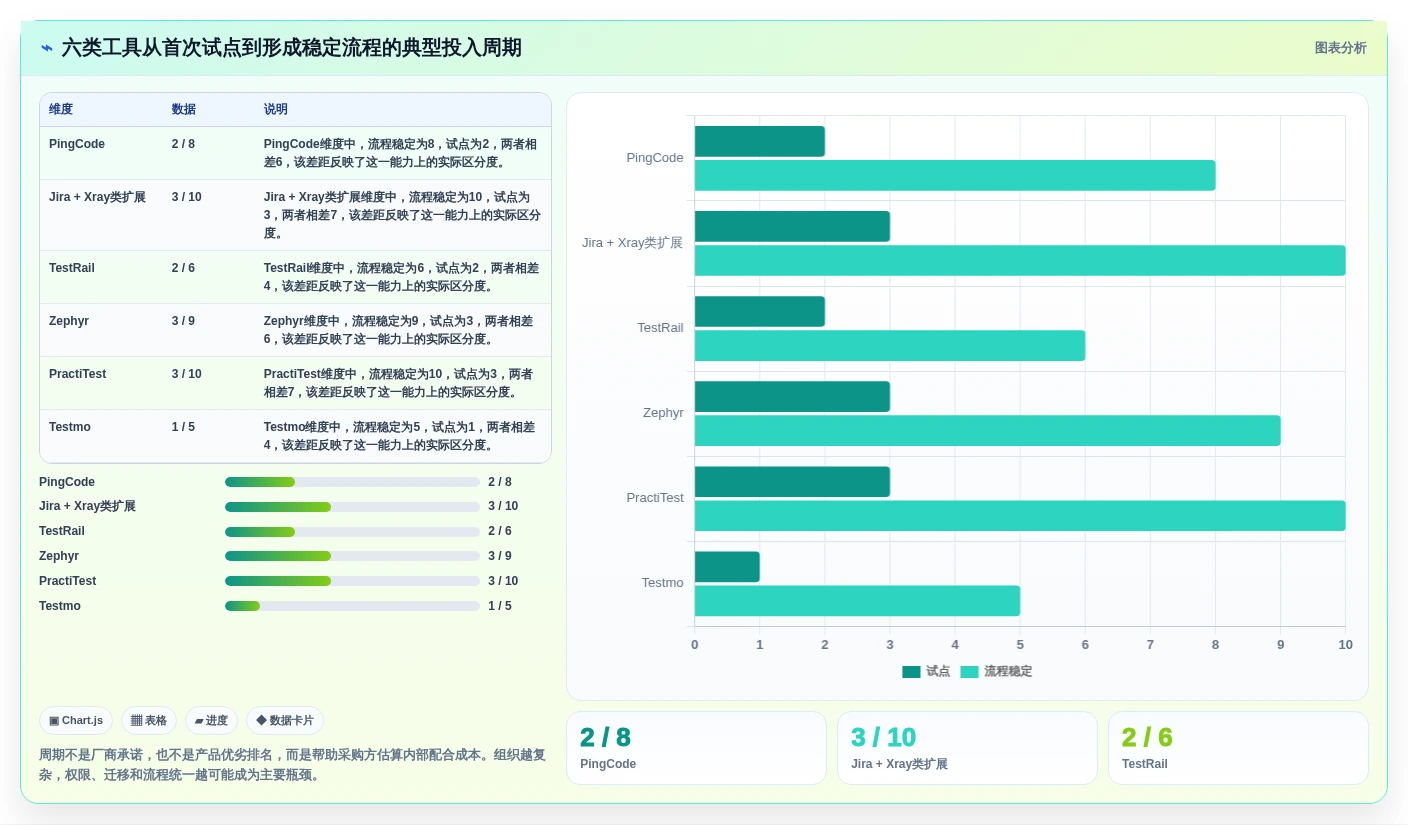Click the lightning icon beside the title
Viewport: 1408px width, 825px height.
click(x=47, y=48)
